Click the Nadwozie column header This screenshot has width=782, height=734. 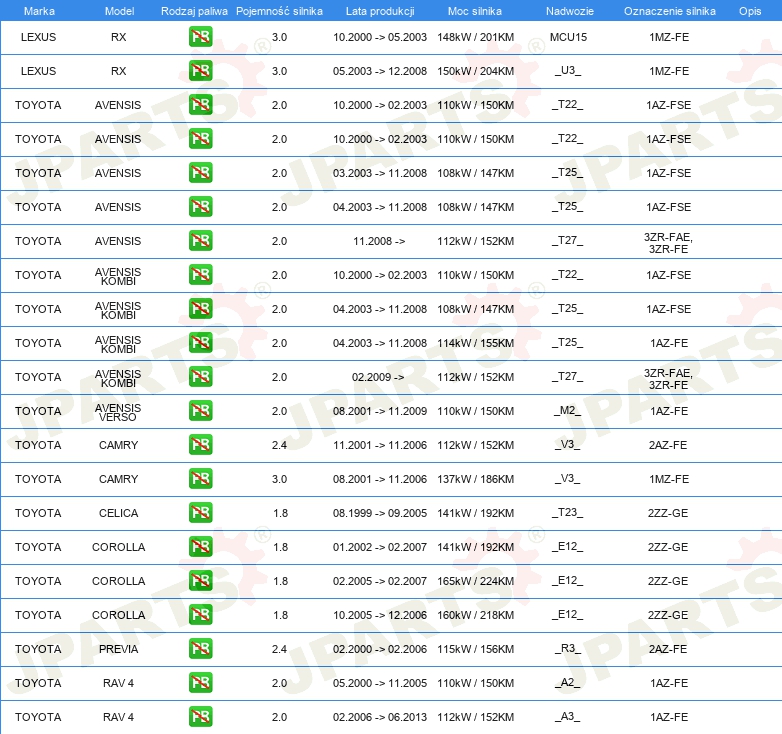coord(570,11)
